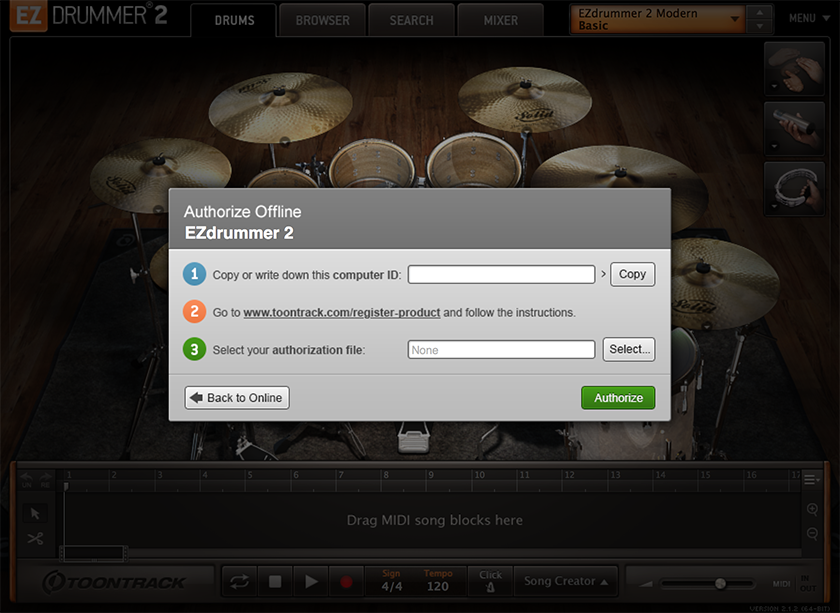This screenshot has height=613, width=840.
Task: Toggle the Click metronome
Action: (x=490, y=581)
